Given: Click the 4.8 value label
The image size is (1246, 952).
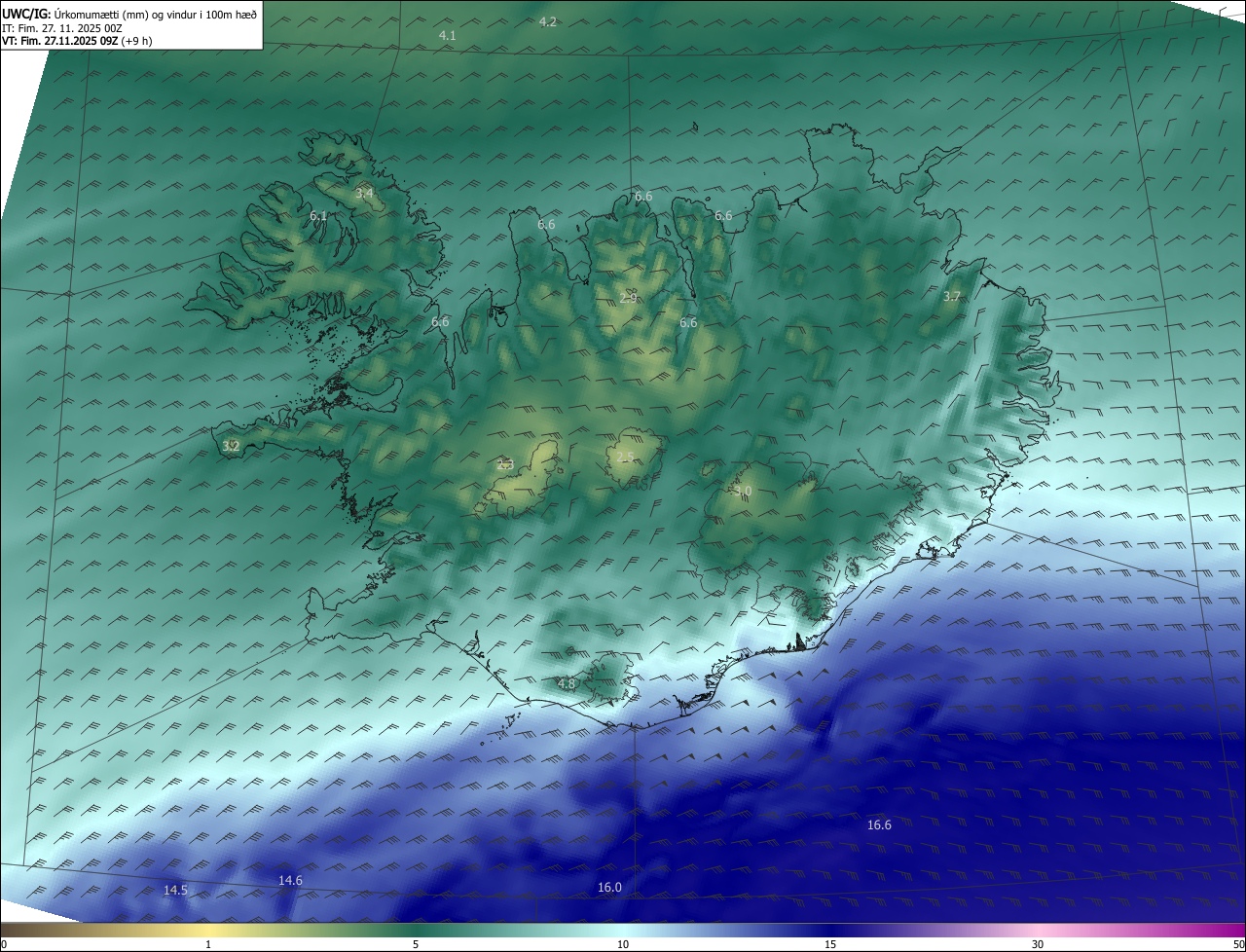Looking at the screenshot, I should [567, 683].
